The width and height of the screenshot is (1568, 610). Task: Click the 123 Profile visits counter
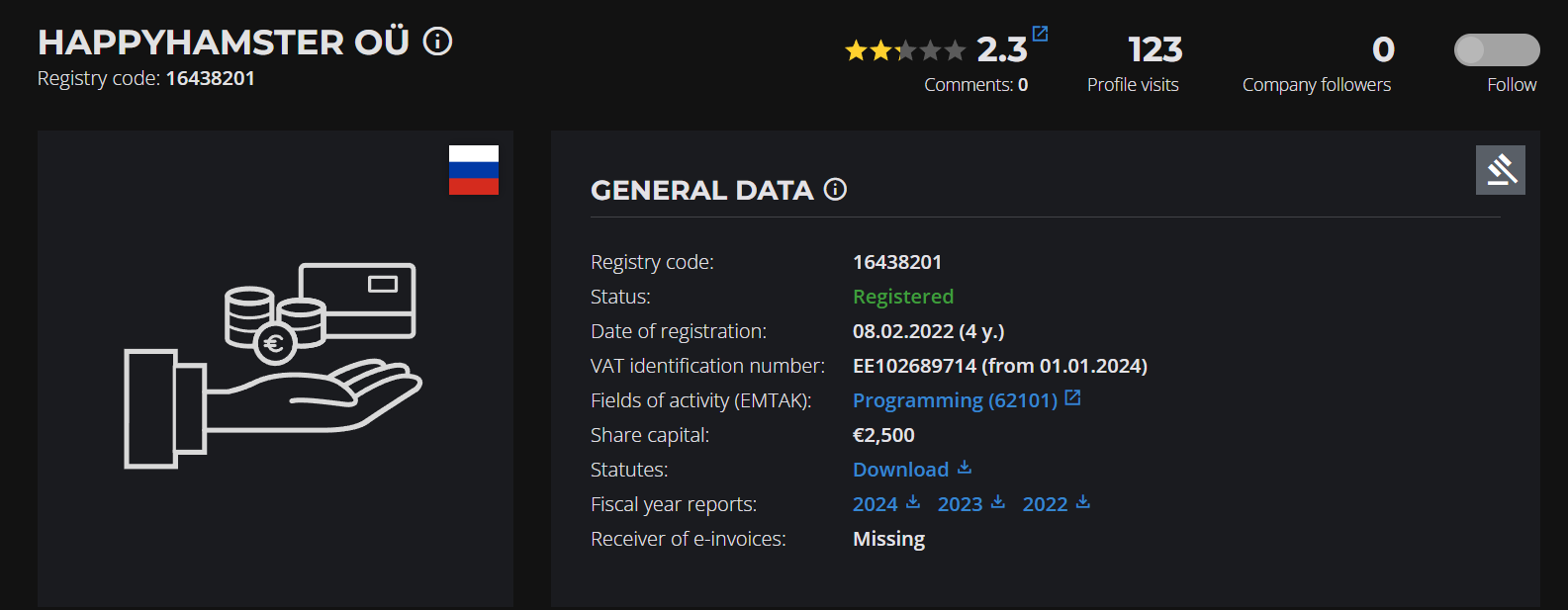click(1154, 49)
